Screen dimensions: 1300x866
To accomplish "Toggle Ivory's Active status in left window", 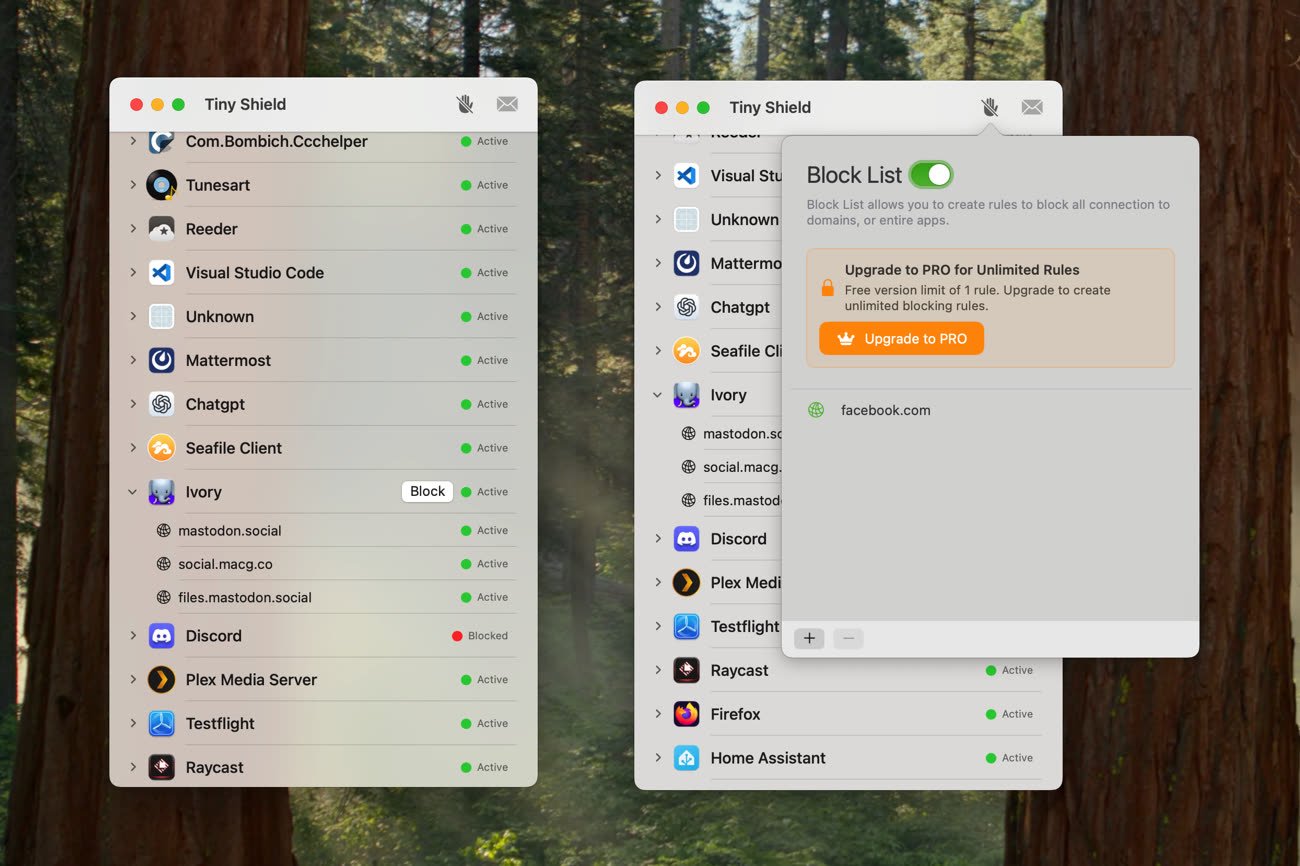I will [x=485, y=492].
